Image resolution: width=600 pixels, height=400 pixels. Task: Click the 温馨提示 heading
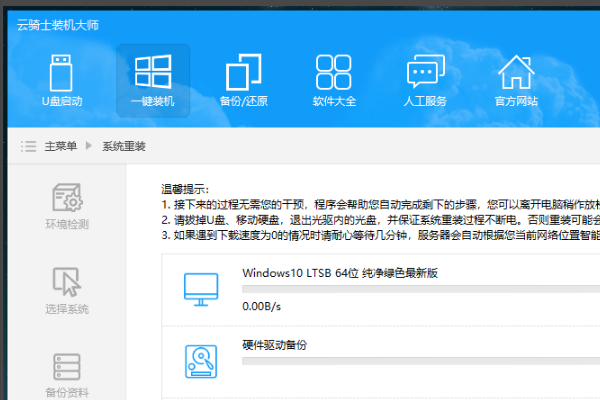[x=185, y=189]
